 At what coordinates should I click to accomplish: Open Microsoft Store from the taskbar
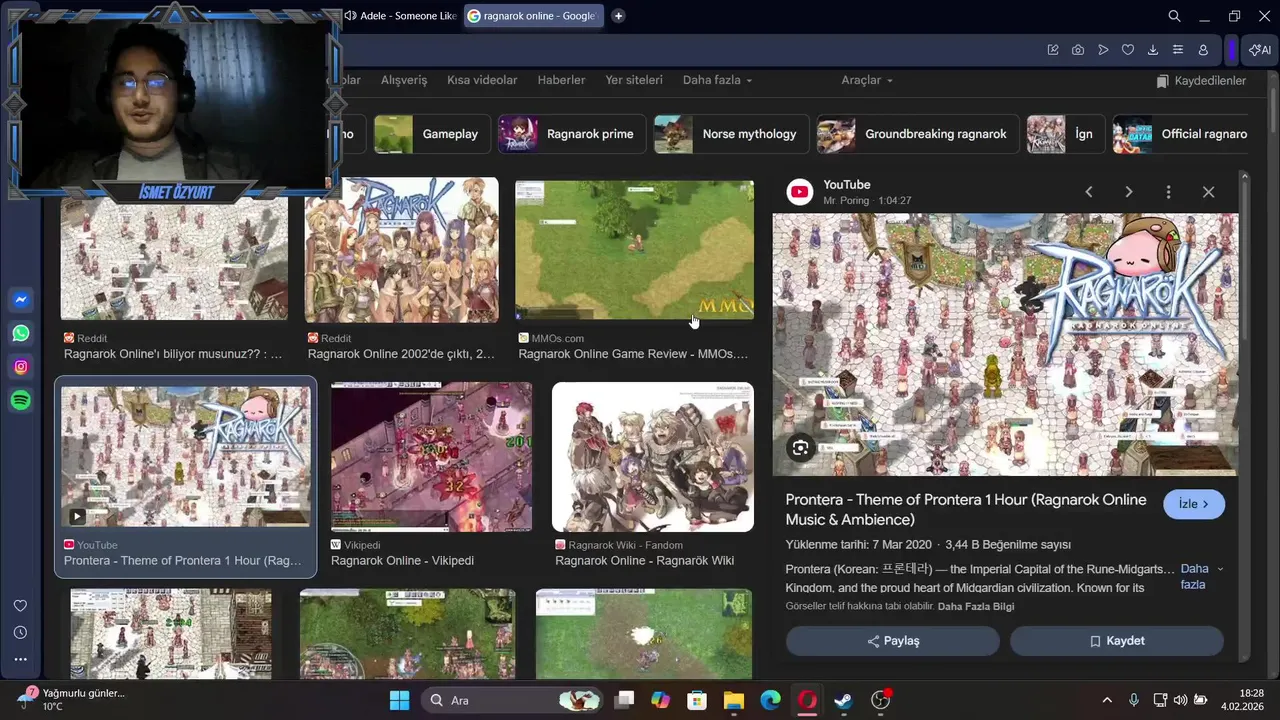697,700
